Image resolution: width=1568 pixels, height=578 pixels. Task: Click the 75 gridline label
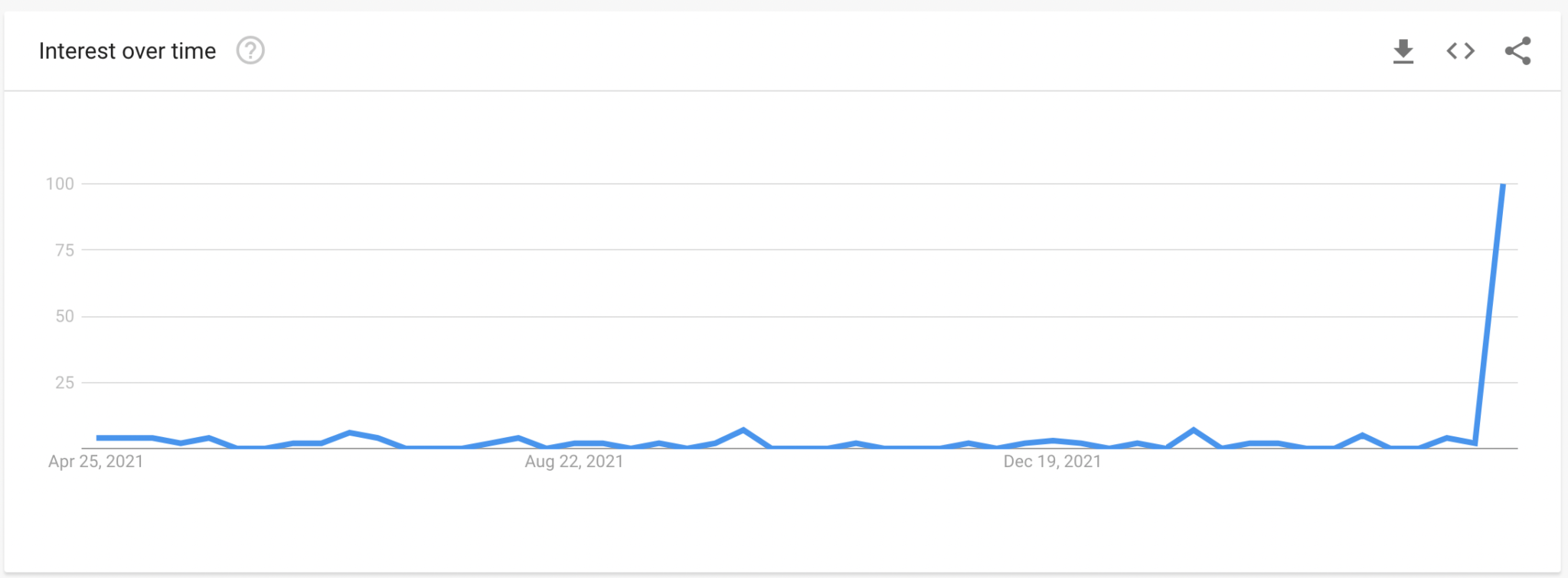[67, 250]
